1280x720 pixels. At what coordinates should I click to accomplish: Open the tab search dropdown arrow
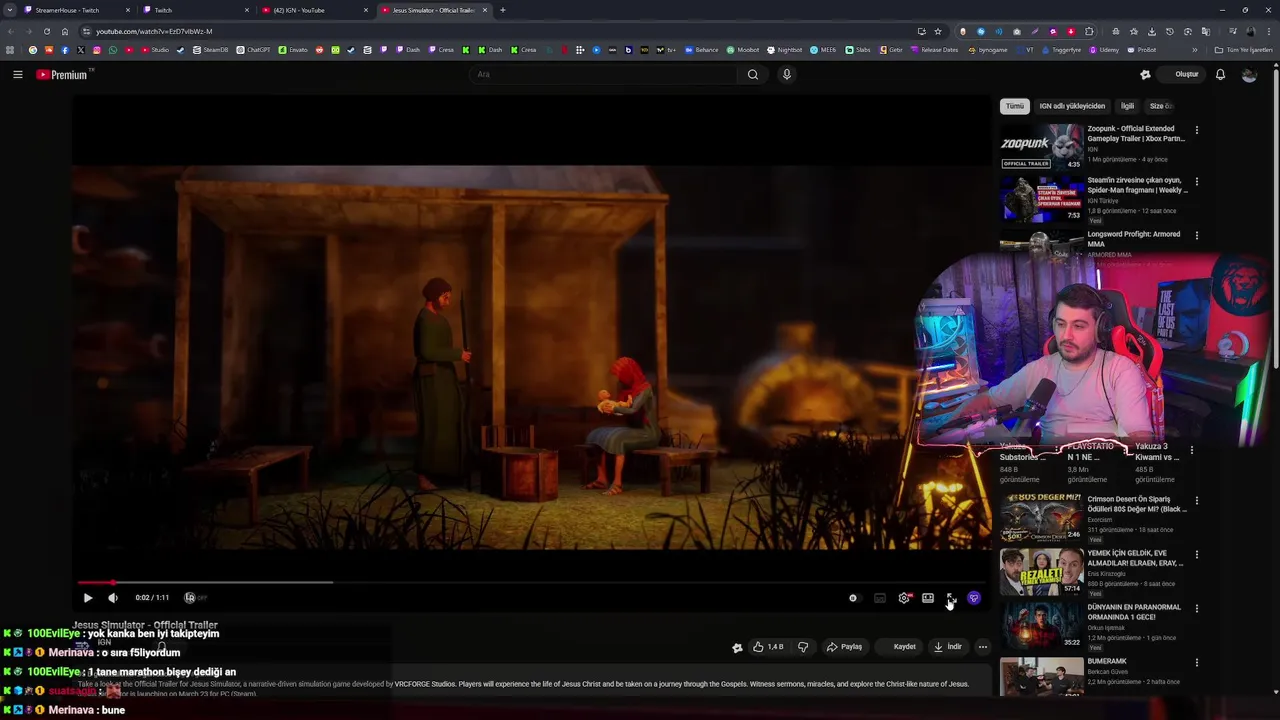pos(9,10)
